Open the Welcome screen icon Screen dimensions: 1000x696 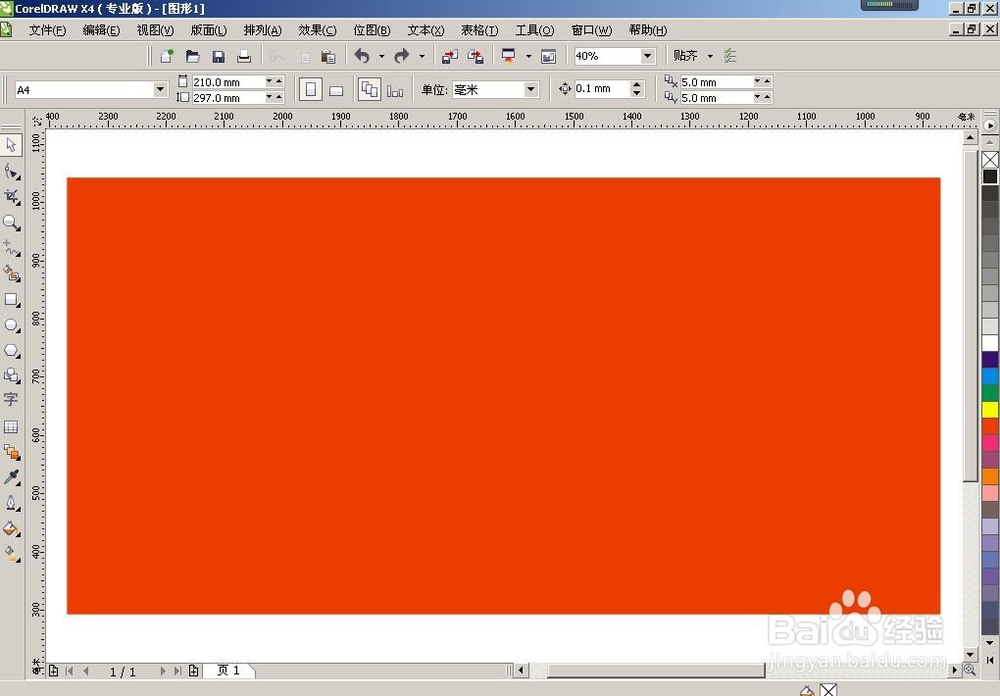[548, 56]
